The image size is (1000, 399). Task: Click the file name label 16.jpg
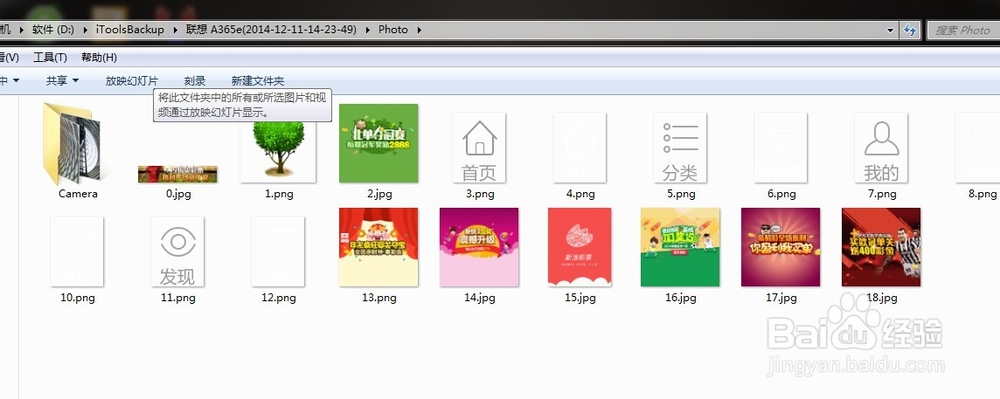tap(680, 298)
